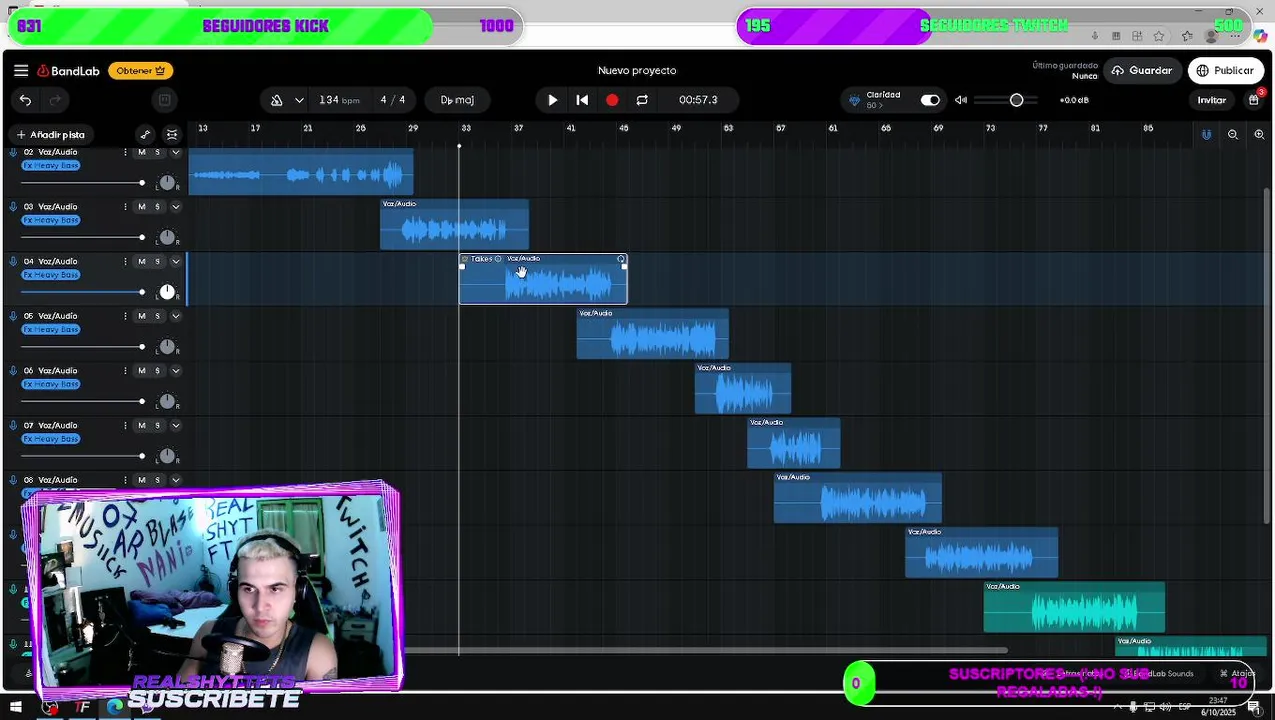Toggle the snap-to-grid magnet
This screenshot has height=720, width=1275.
1206,134
